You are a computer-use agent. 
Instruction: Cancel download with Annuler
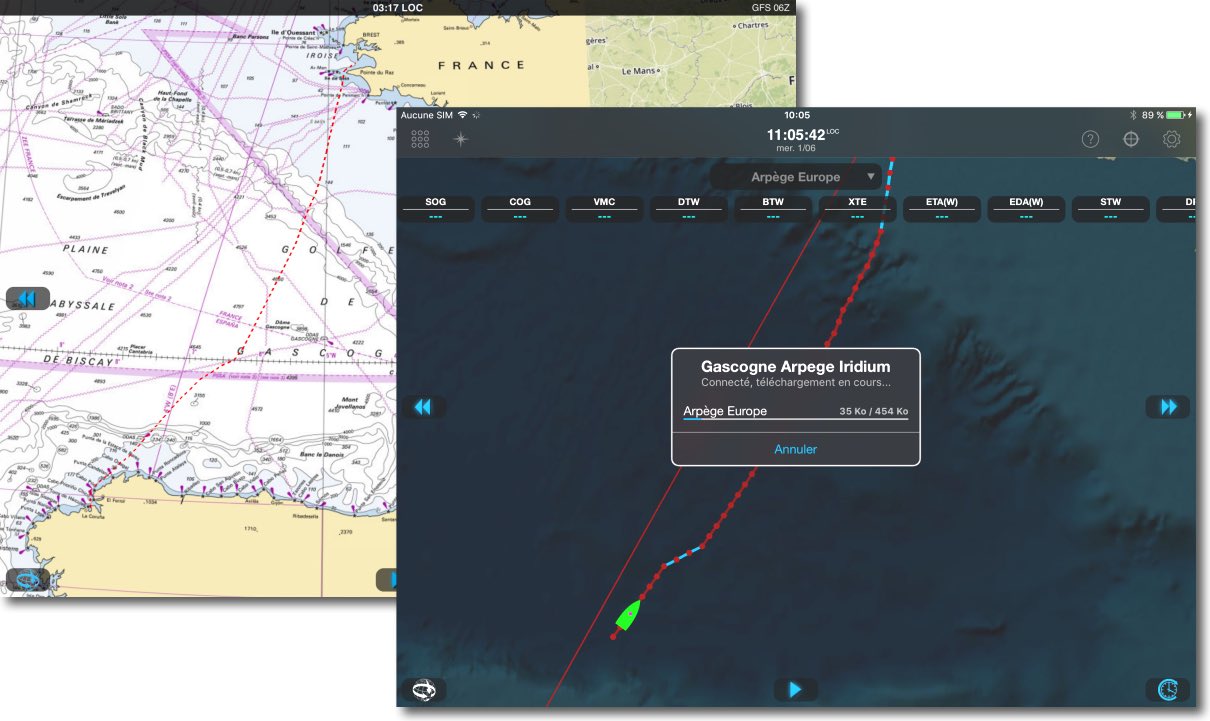pyautogui.click(x=795, y=449)
